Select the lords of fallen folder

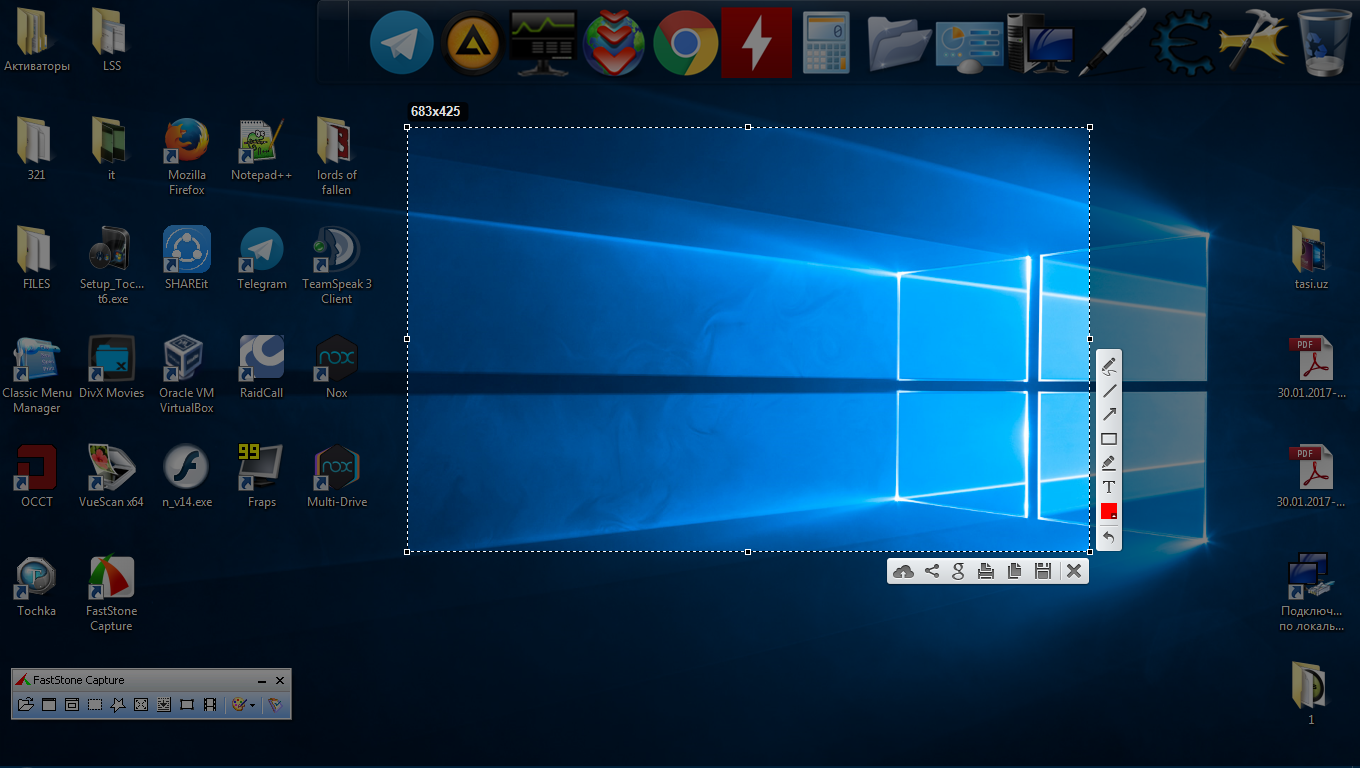point(336,157)
